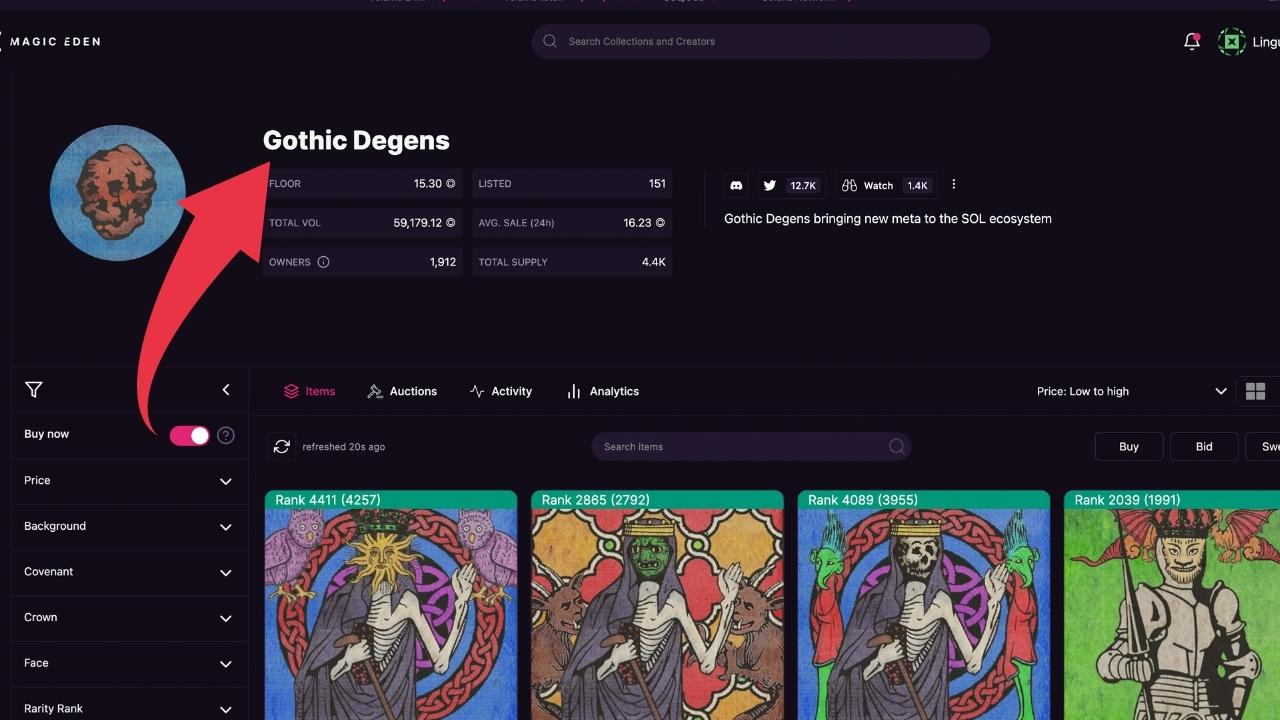Switch to grid view layout icon
The image size is (1280, 720).
tap(1256, 391)
